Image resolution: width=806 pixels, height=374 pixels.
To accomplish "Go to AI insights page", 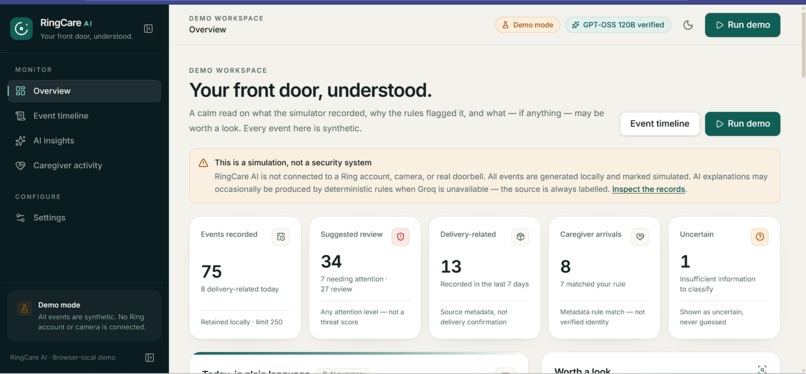I will (x=84, y=141).
